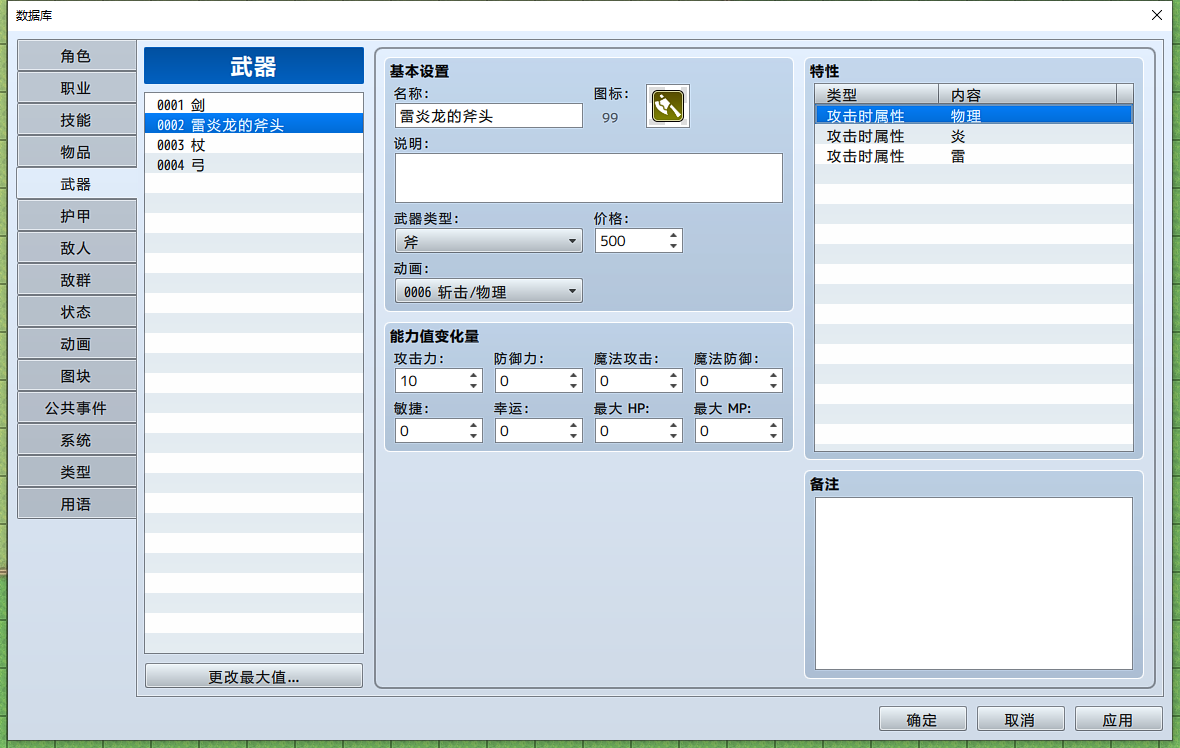This screenshot has width=1180, height=748.
Task: Select trait row 攻击时属性 雷
Action: click(974, 157)
